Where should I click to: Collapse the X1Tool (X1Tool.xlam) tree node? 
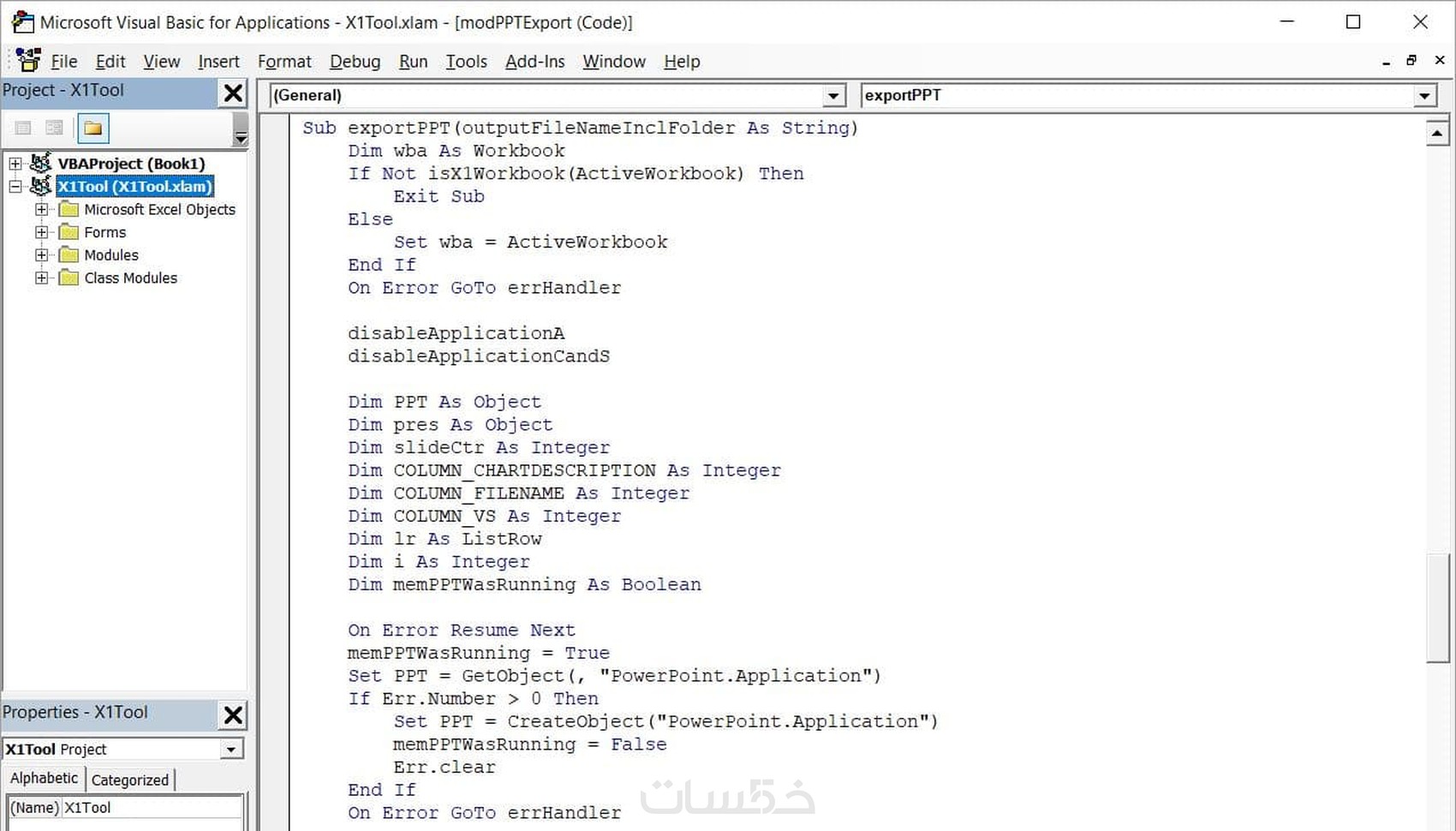click(x=15, y=187)
